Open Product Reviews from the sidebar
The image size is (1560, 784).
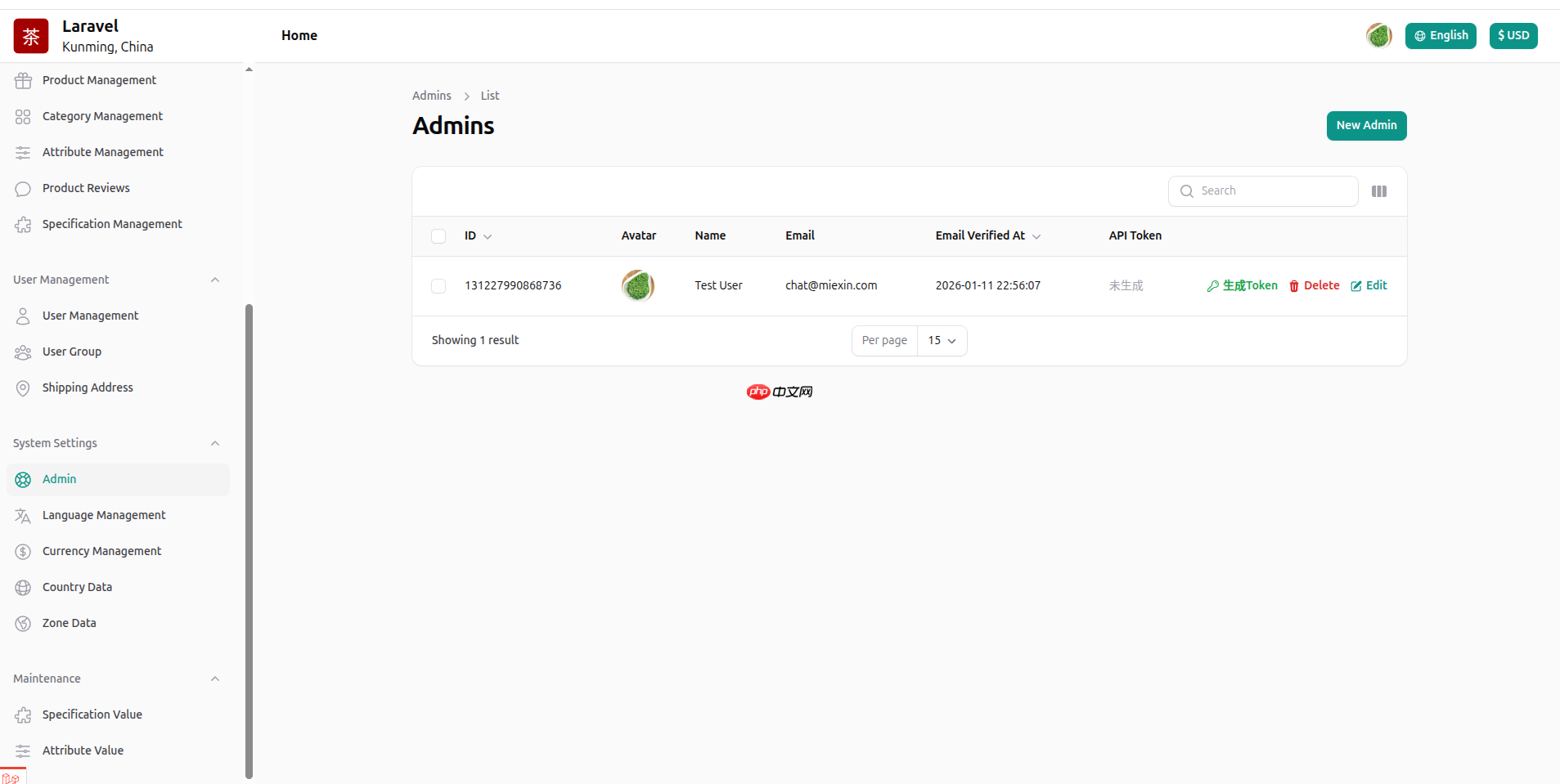pos(86,188)
